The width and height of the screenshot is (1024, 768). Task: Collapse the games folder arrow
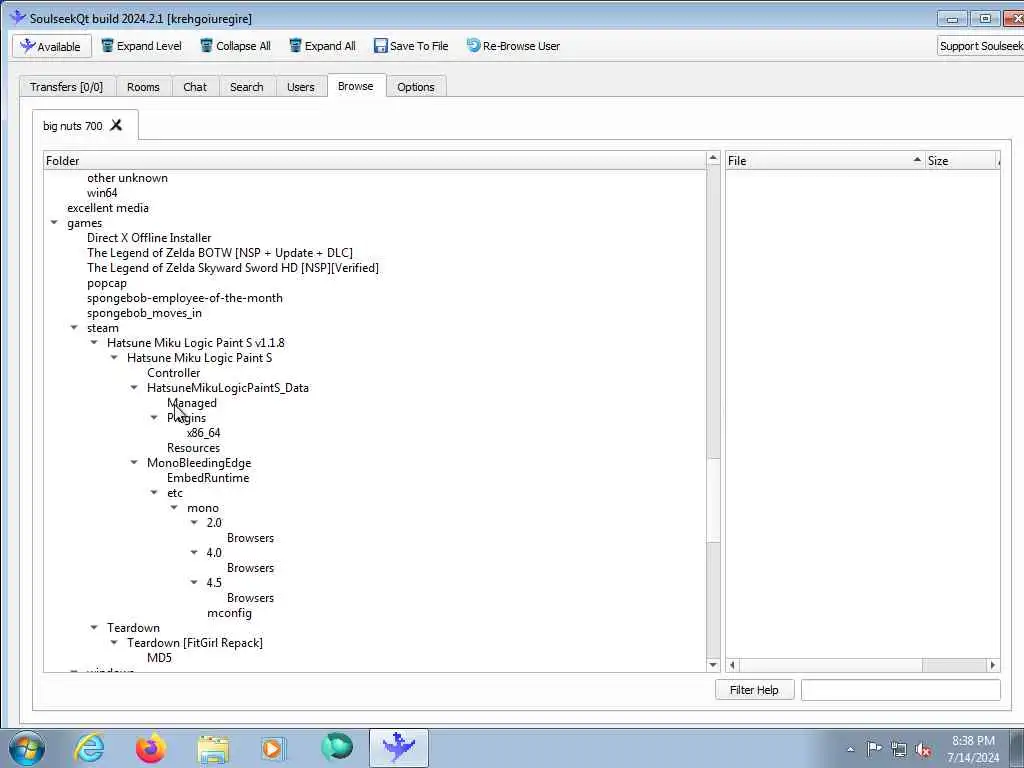[54, 223]
